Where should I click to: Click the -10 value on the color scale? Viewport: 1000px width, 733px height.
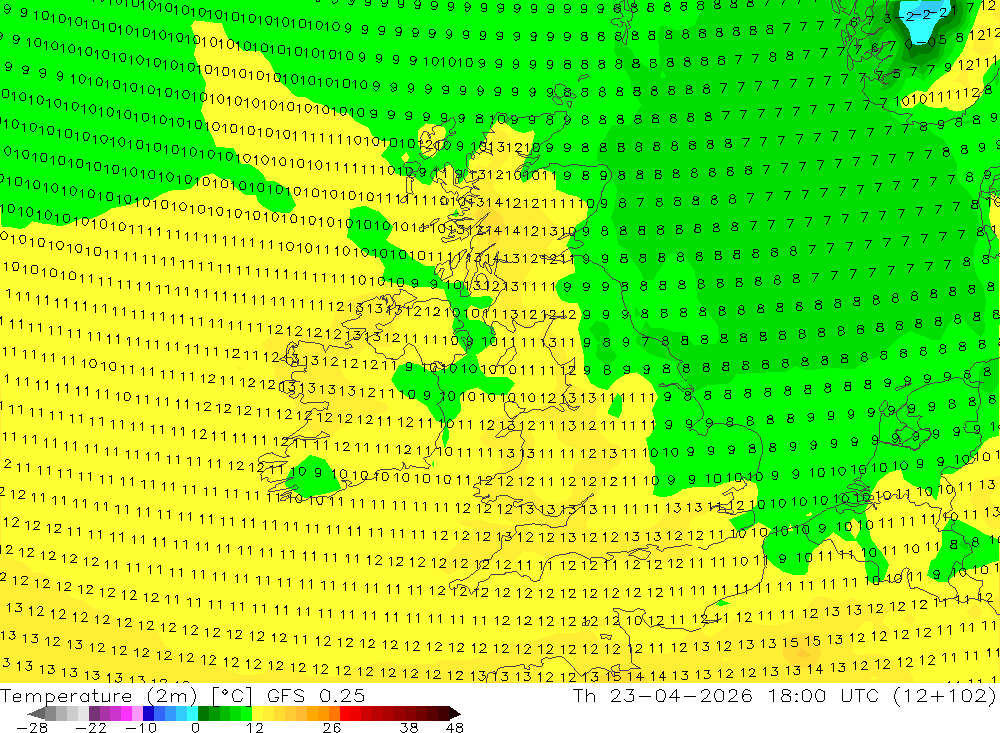point(141,727)
